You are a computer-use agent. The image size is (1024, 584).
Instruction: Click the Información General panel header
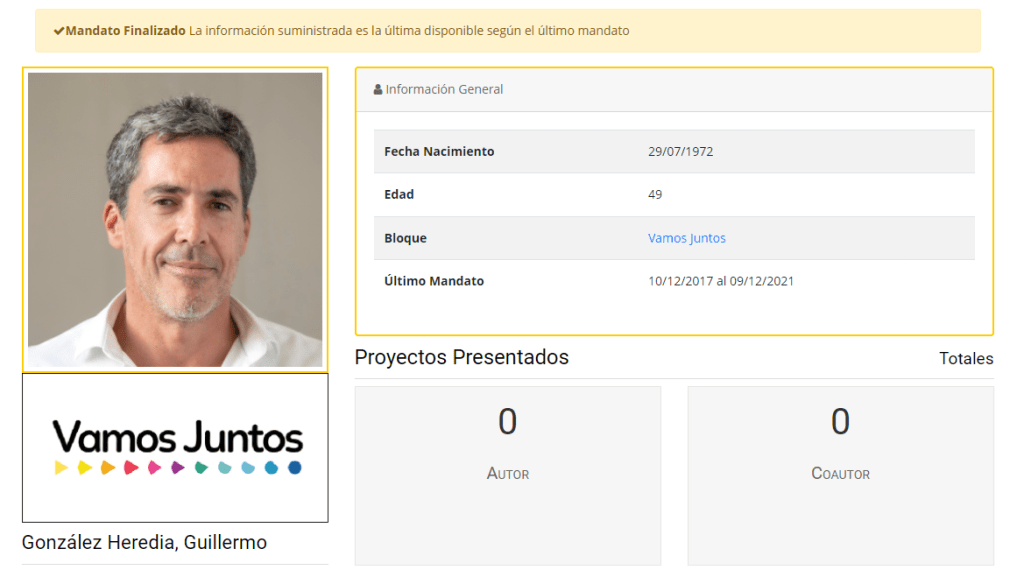[x=673, y=90]
